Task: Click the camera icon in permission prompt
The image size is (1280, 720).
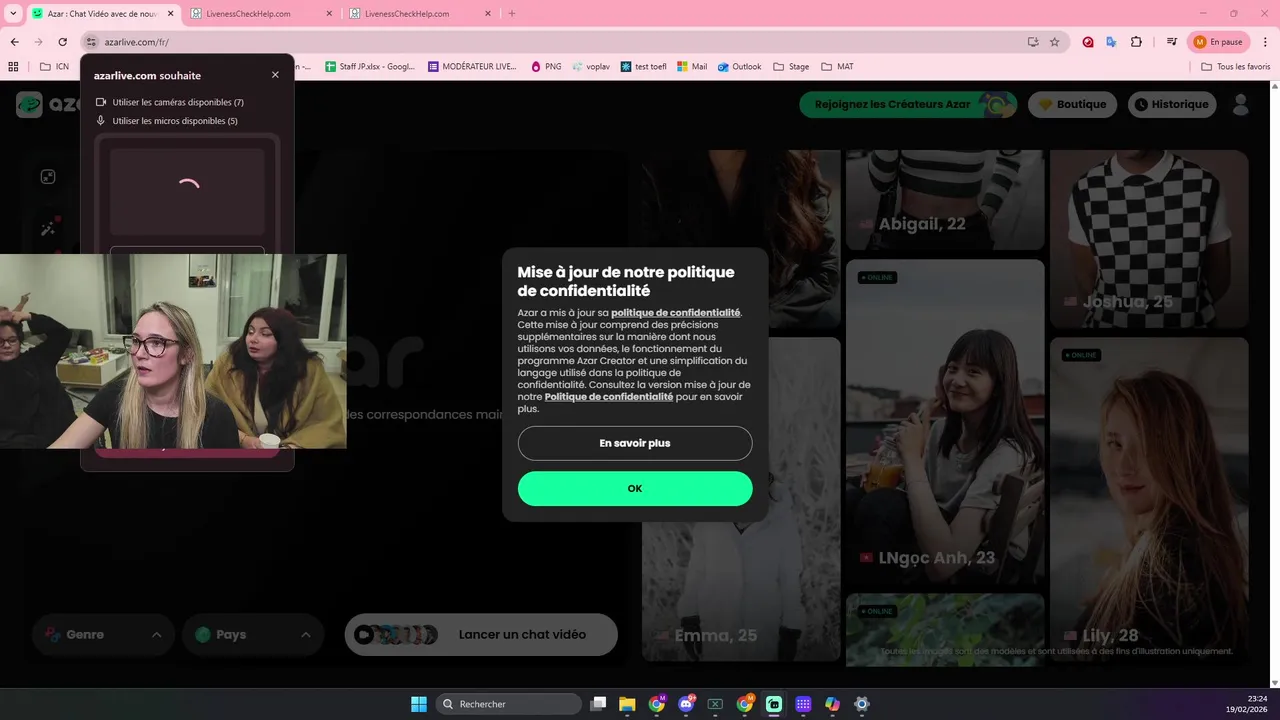Action: [x=100, y=102]
